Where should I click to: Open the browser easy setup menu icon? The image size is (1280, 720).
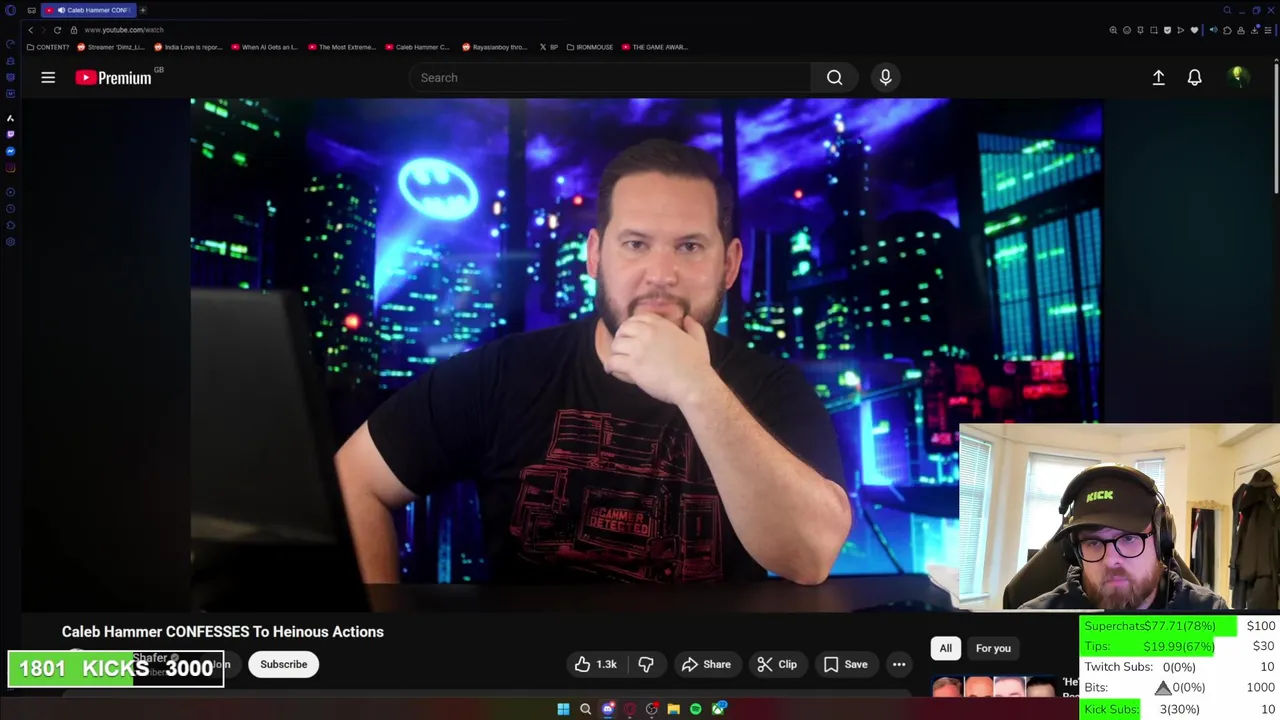click(1268, 30)
